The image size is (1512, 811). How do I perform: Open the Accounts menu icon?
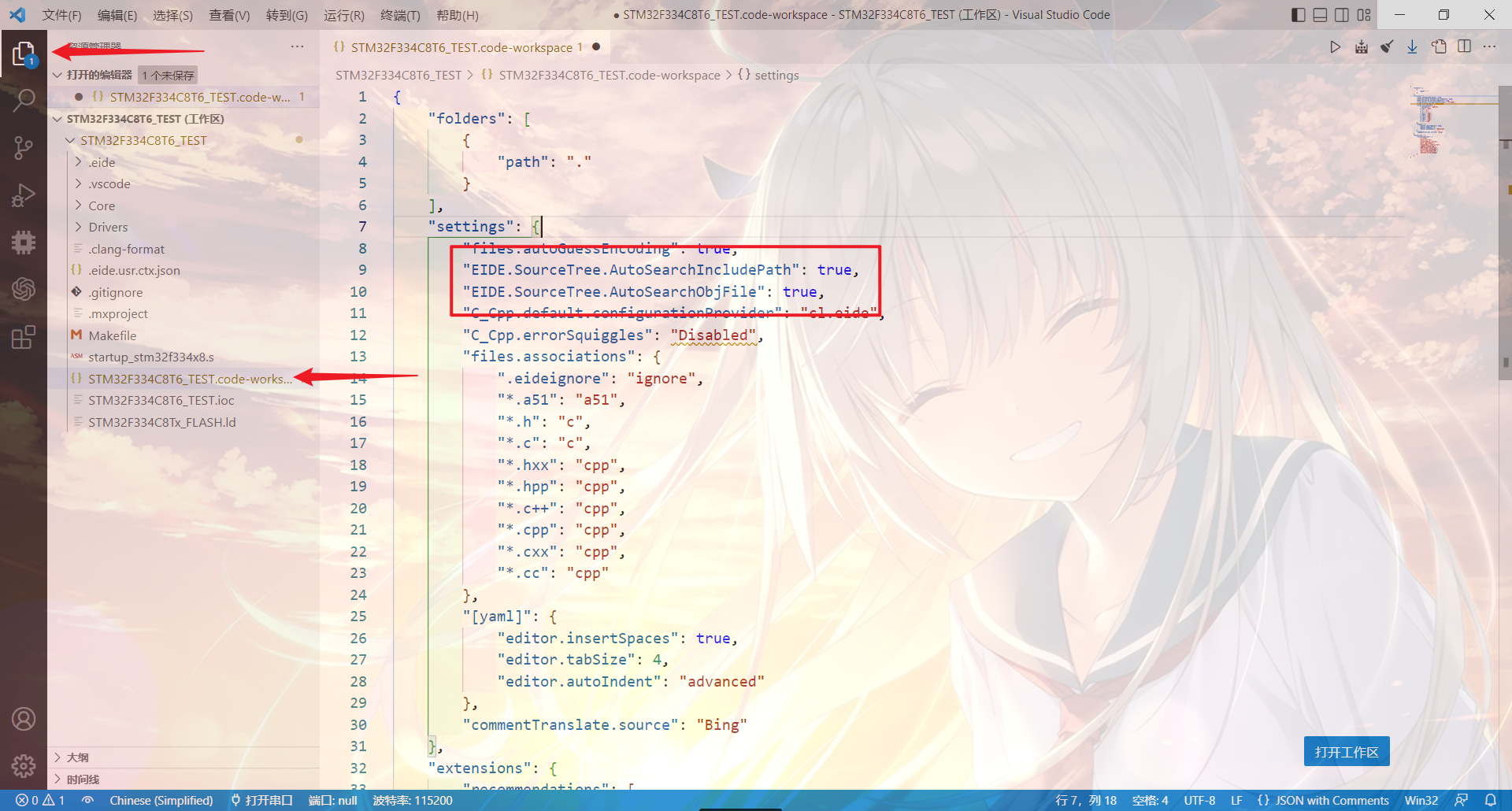tap(24, 719)
